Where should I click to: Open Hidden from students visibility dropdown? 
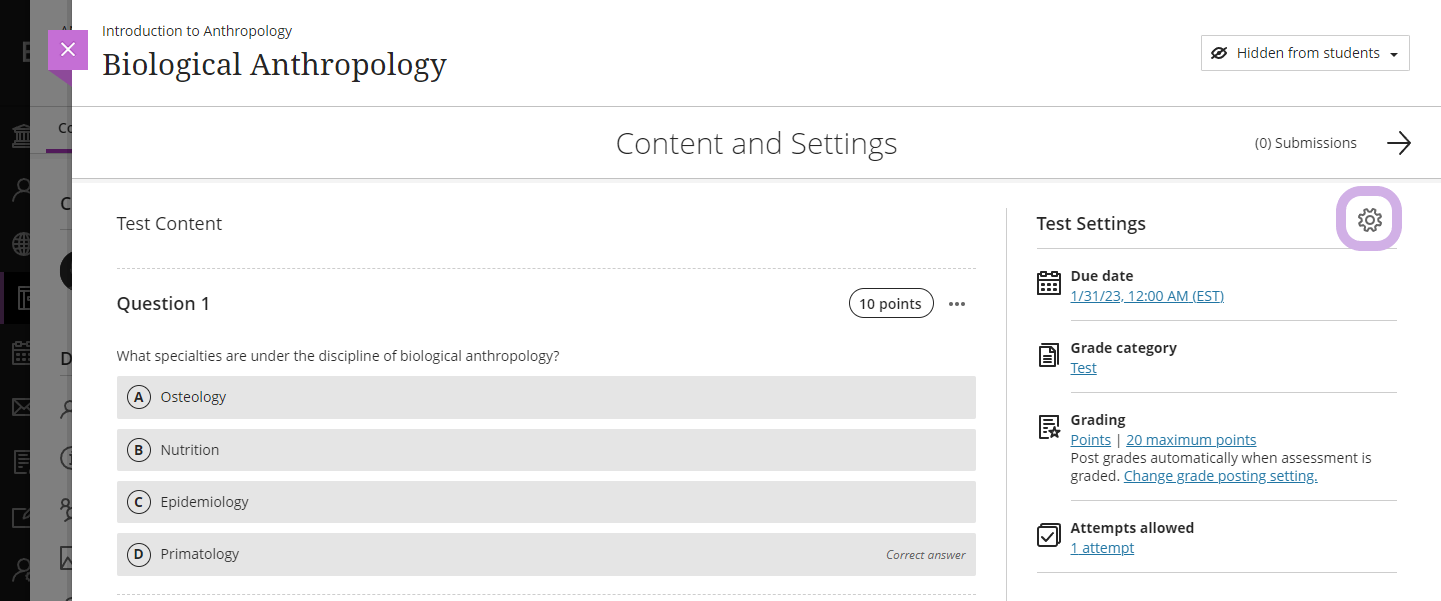[1305, 53]
